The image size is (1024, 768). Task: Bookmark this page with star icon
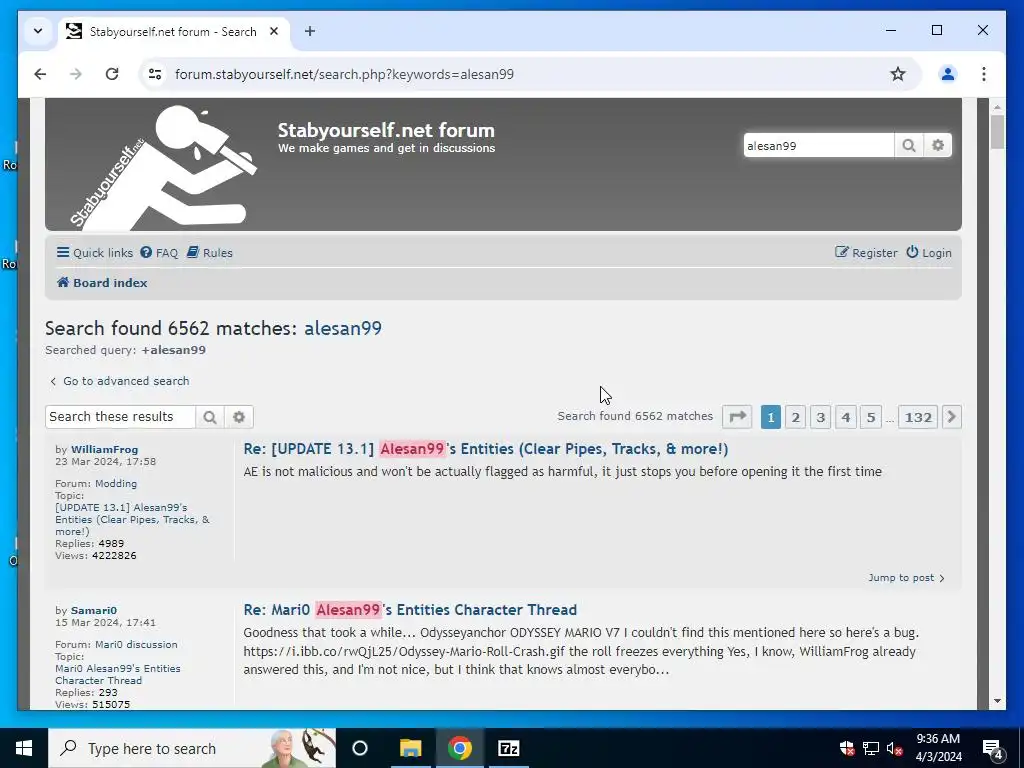[898, 74]
